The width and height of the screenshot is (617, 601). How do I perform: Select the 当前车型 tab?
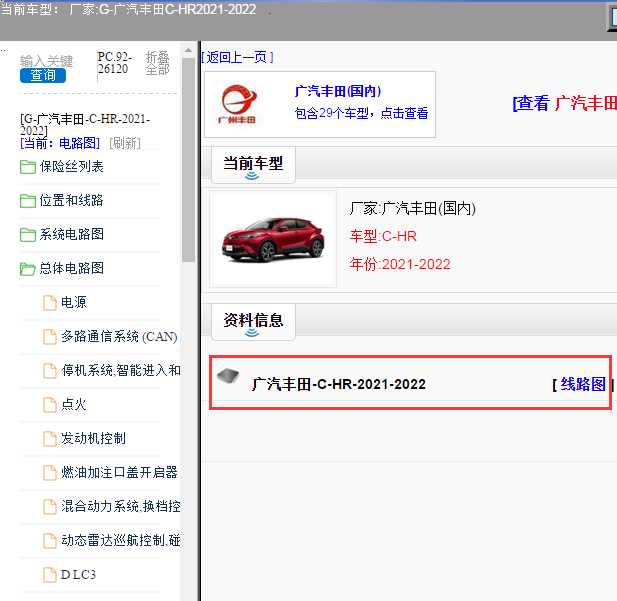[x=253, y=165]
